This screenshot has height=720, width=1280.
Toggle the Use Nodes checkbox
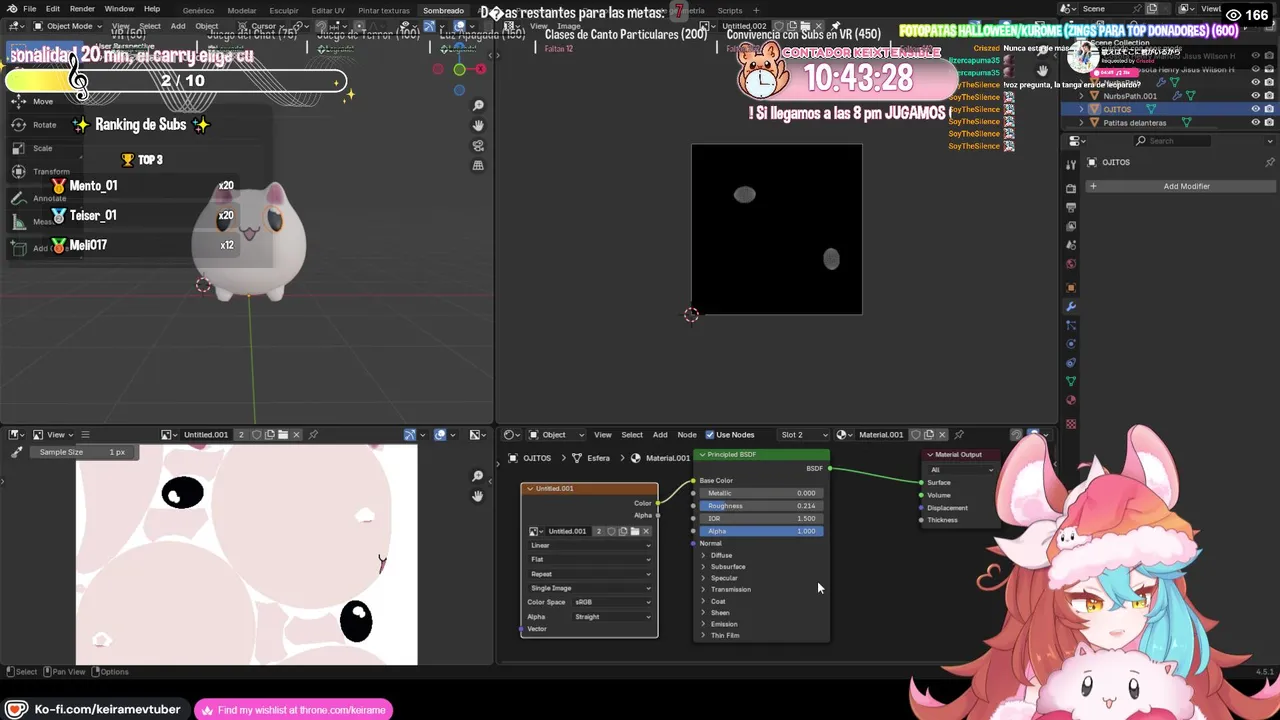710,435
